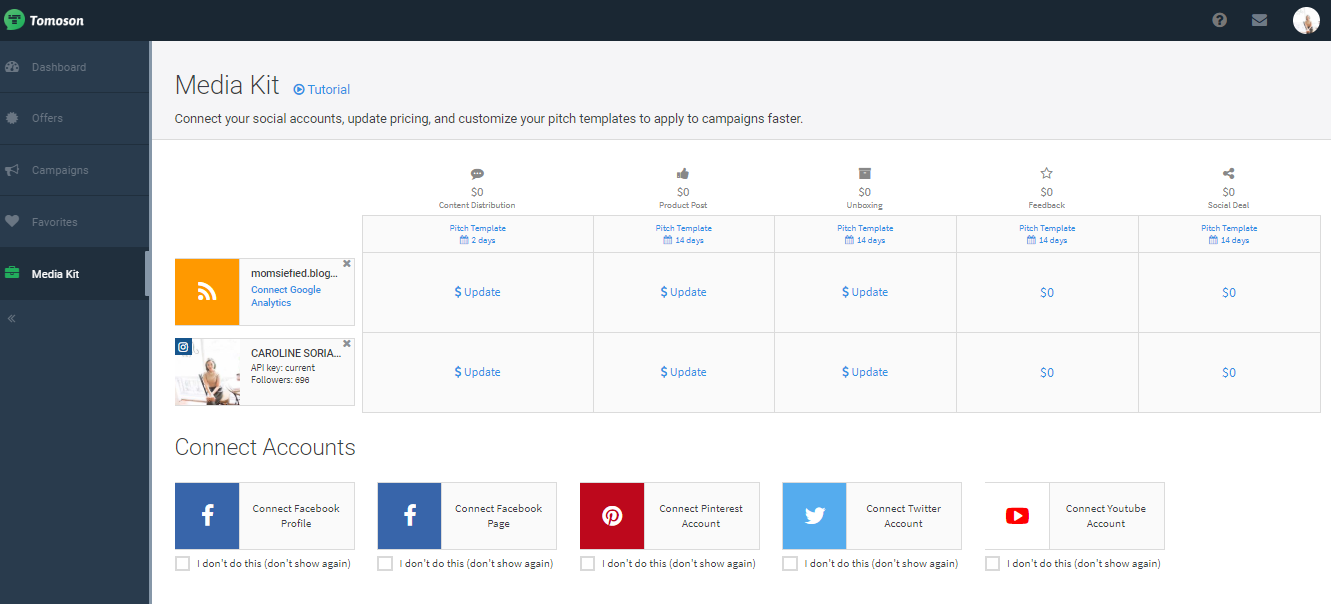The width and height of the screenshot is (1331, 604).
Task: Open the user profile avatar
Action: point(1306,20)
